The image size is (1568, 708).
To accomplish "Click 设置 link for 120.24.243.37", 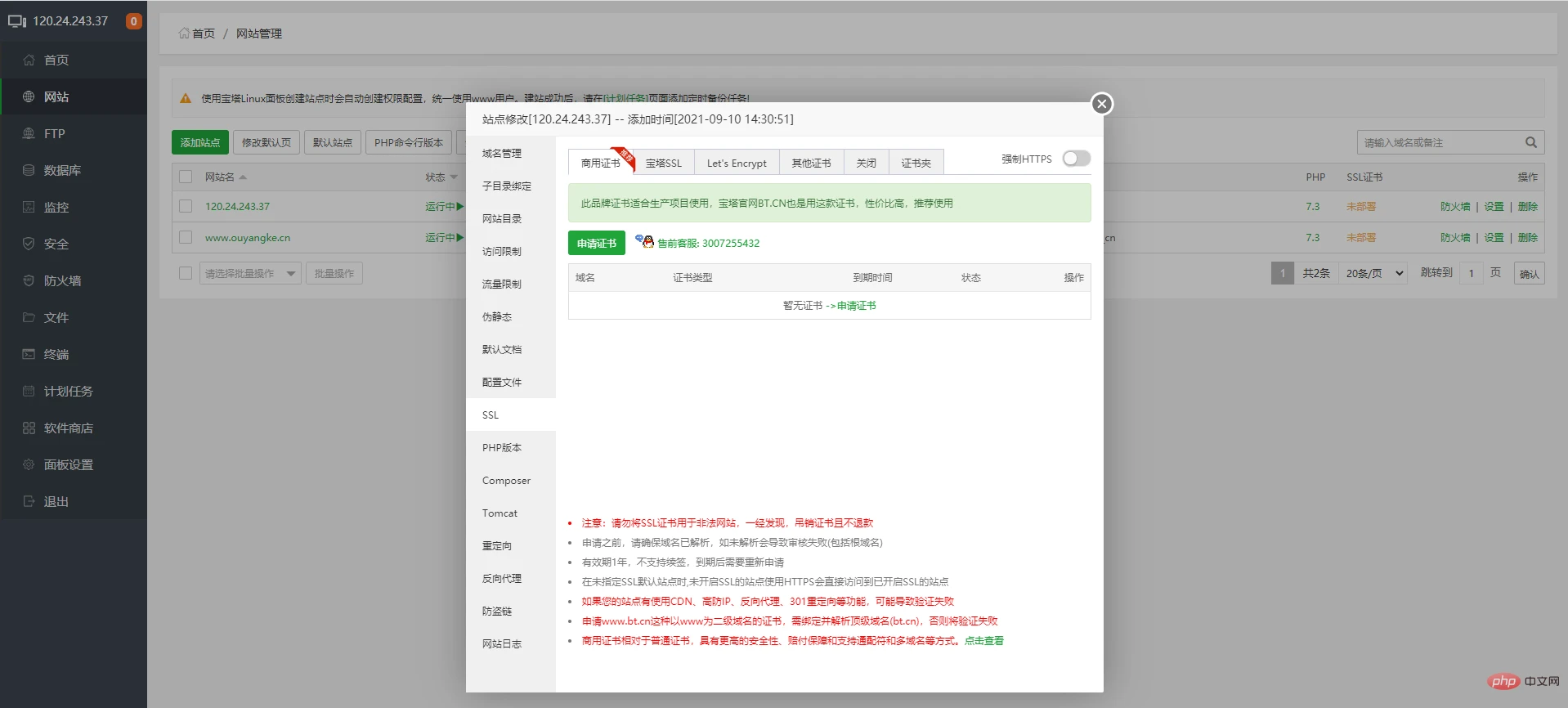I will (1494, 207).
